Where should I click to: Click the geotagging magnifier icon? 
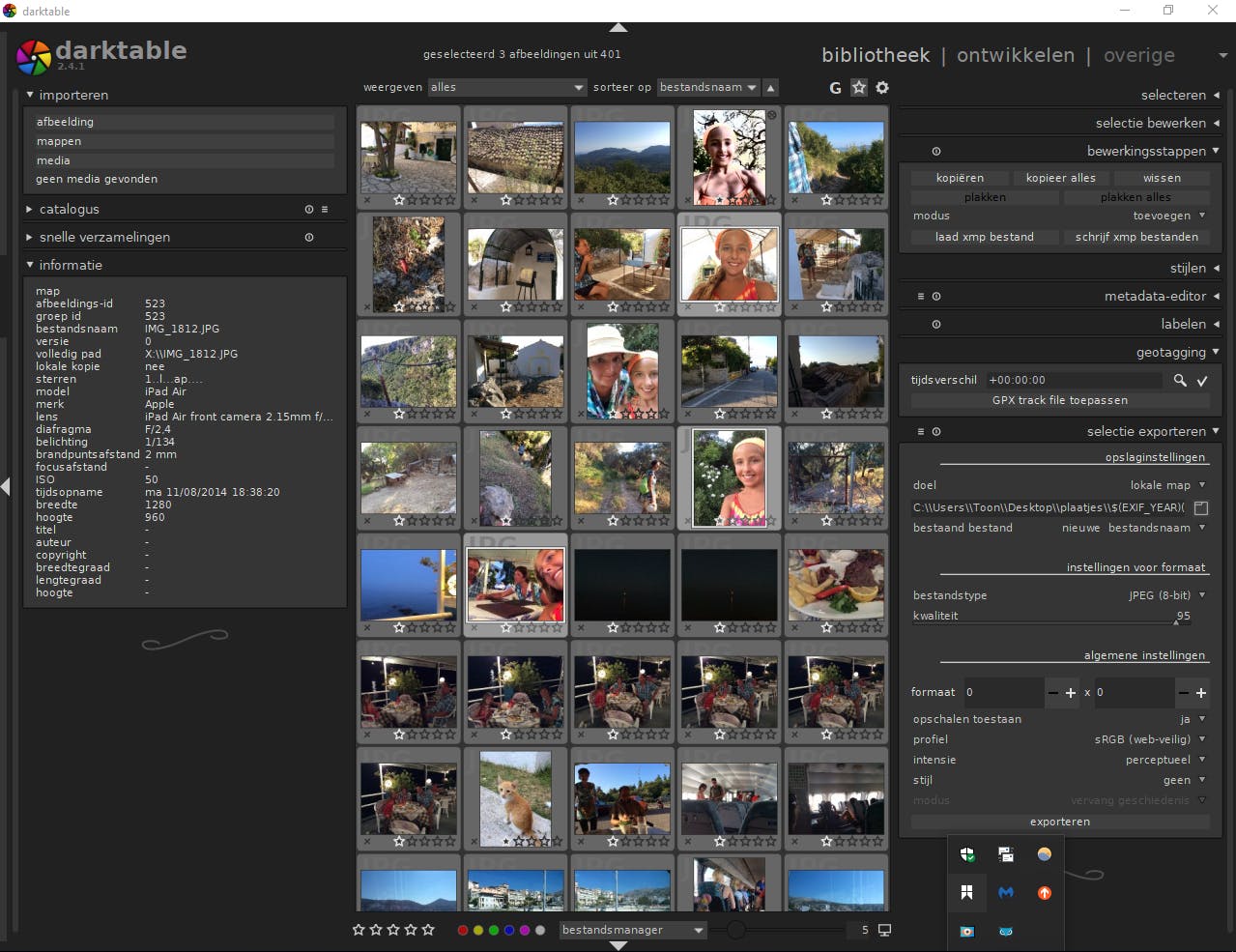[1180, 381]
